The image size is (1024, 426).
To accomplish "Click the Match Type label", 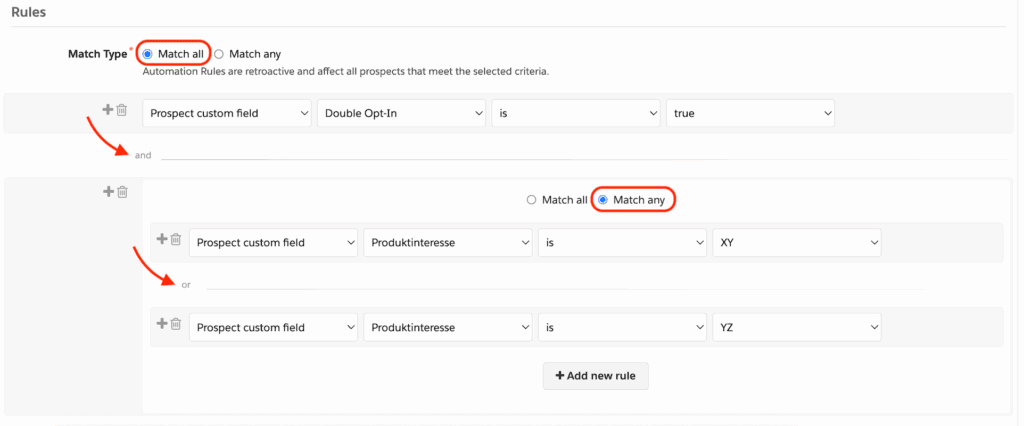I will pyautogui.click(x=97, y=54).
